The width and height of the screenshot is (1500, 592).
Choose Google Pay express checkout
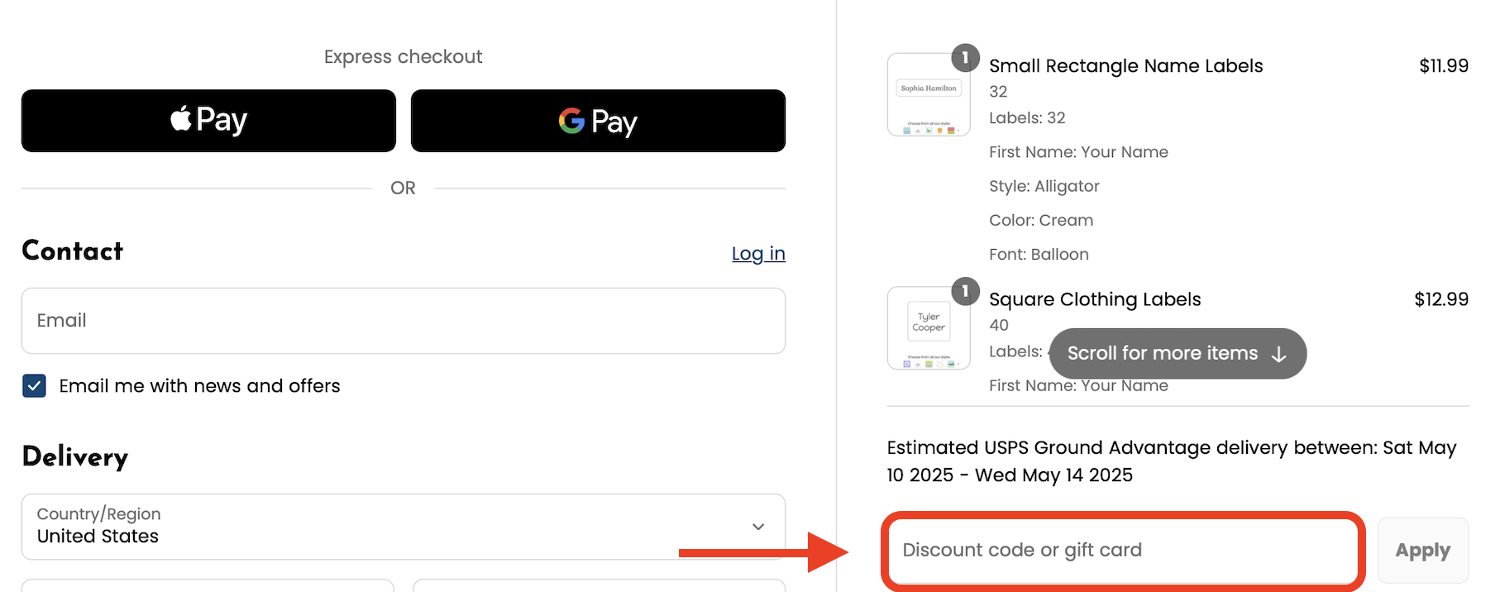point(598,121)
